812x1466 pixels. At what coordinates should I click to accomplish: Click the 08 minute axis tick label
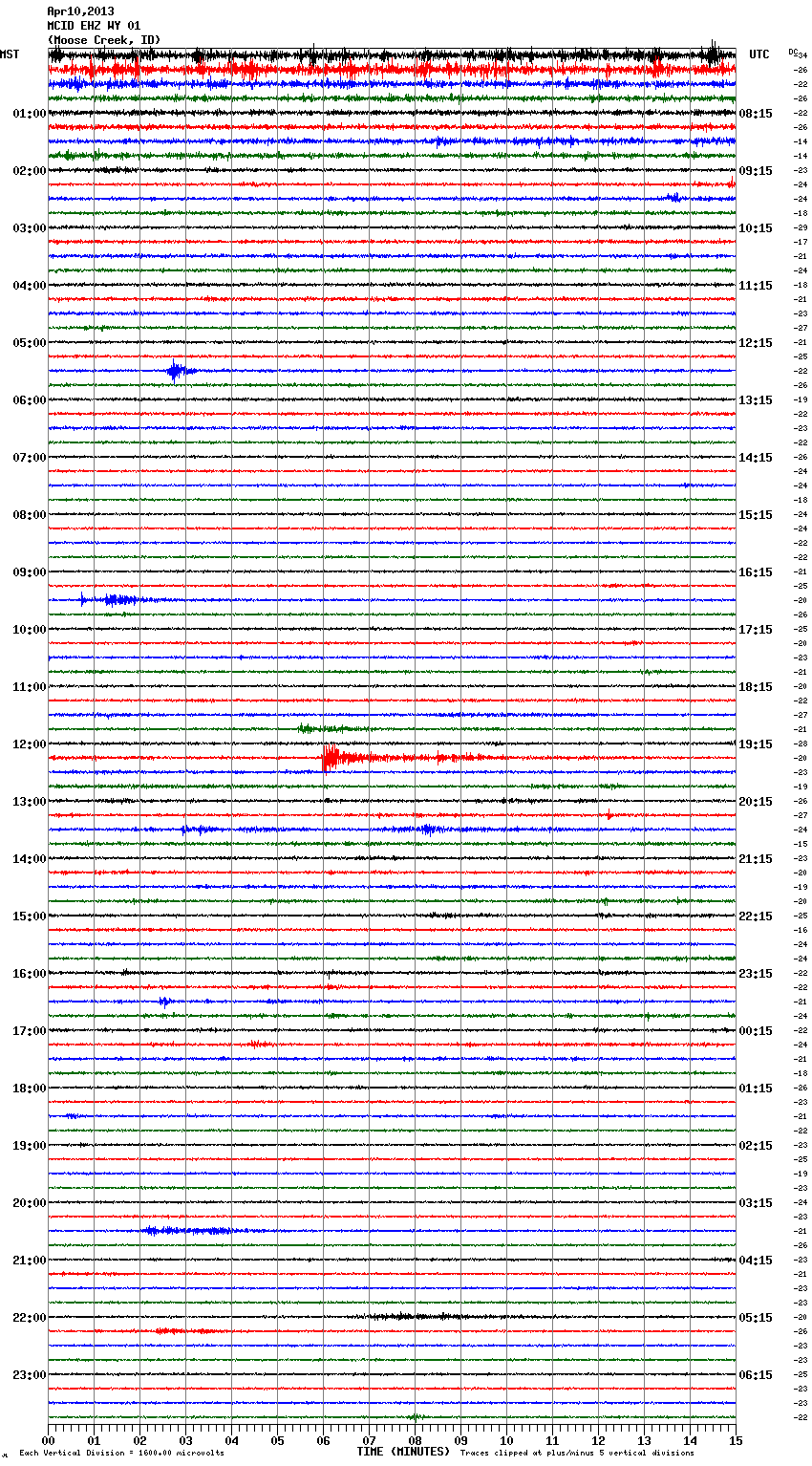coord(415,1440)
